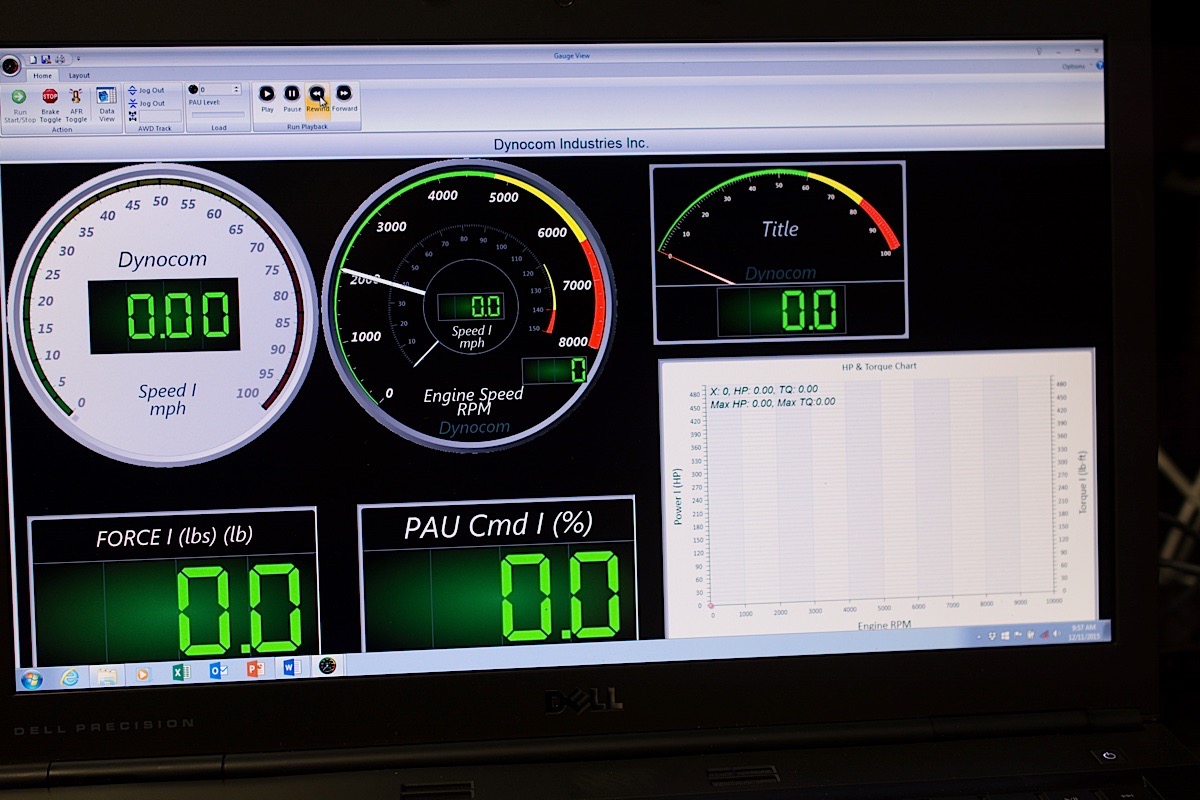
Task: Toggle AFR with the AFR Toggle icon
Action: [76, 96]
